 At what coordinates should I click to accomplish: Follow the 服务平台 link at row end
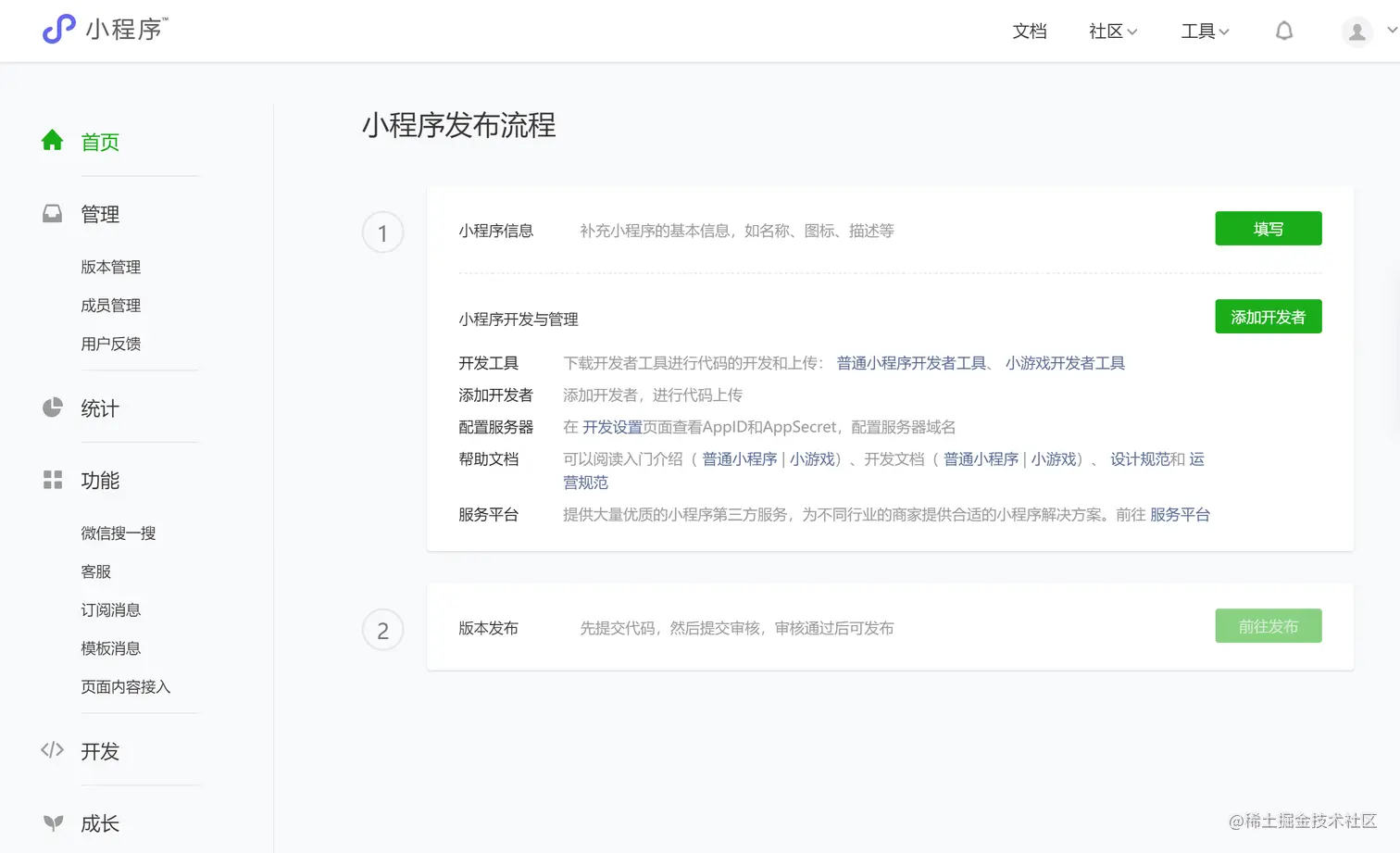[1180, 515]
